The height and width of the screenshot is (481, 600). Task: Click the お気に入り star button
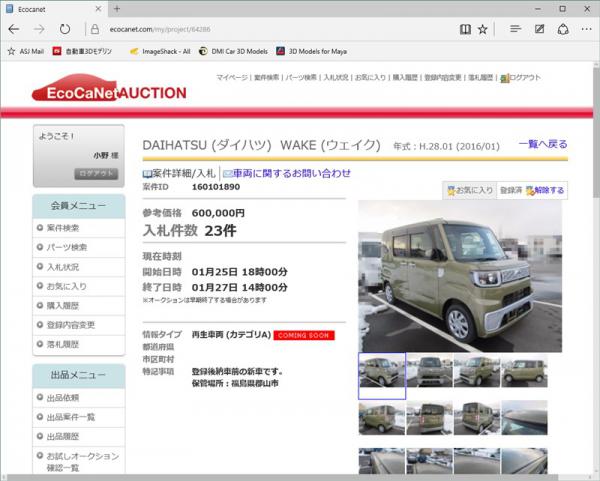point(470,190)
